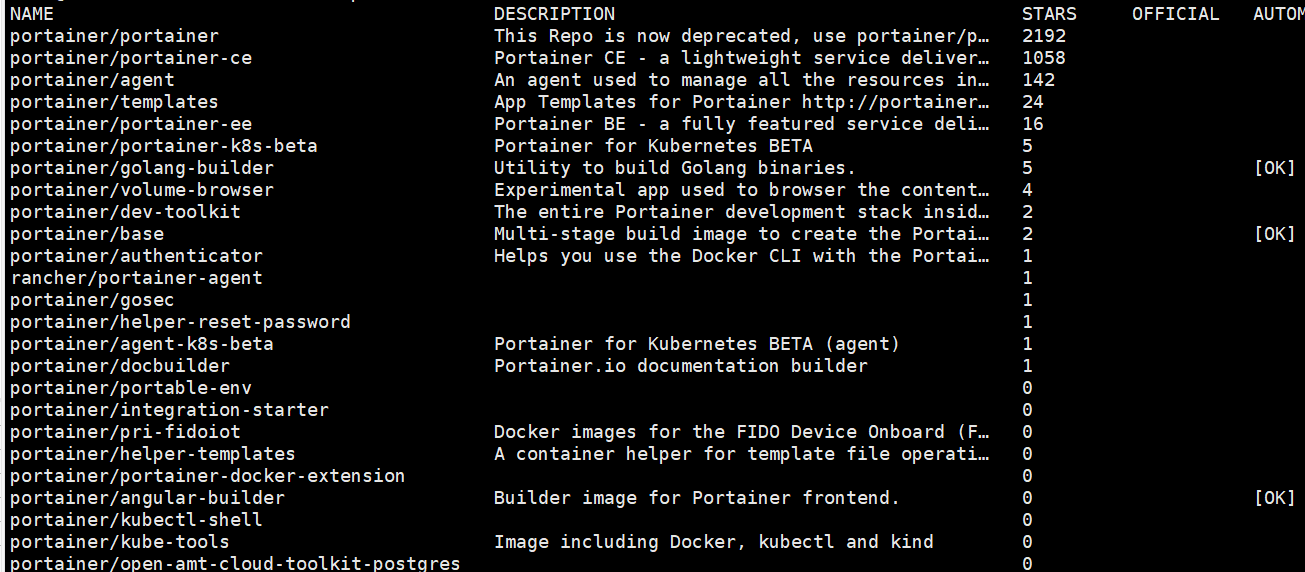Click the portainer/portainer image name

click(114, 36)
